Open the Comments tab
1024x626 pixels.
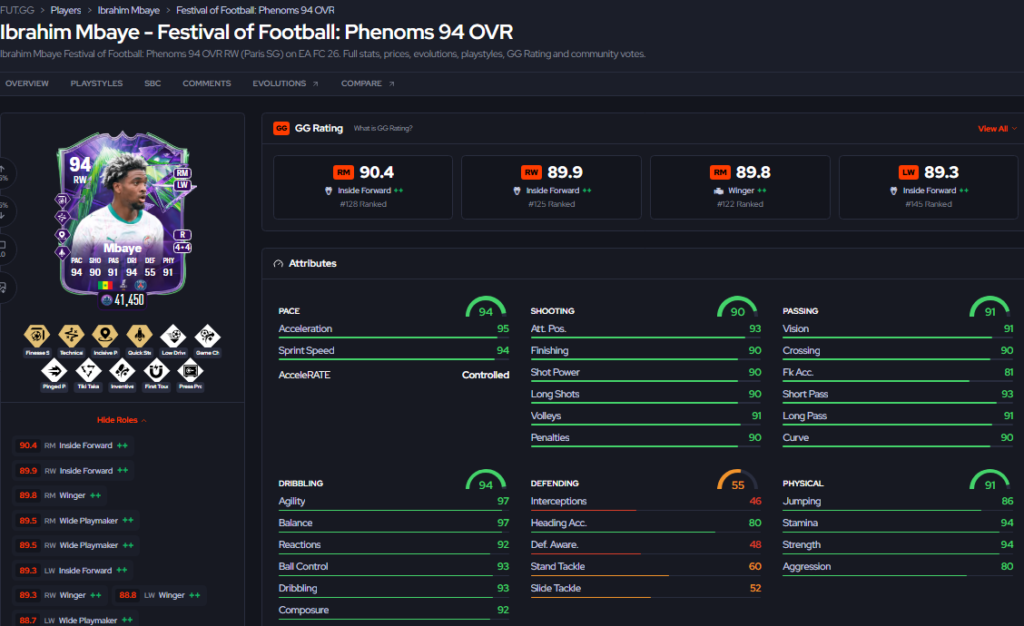pyautogui.click(x=206, y=84)
